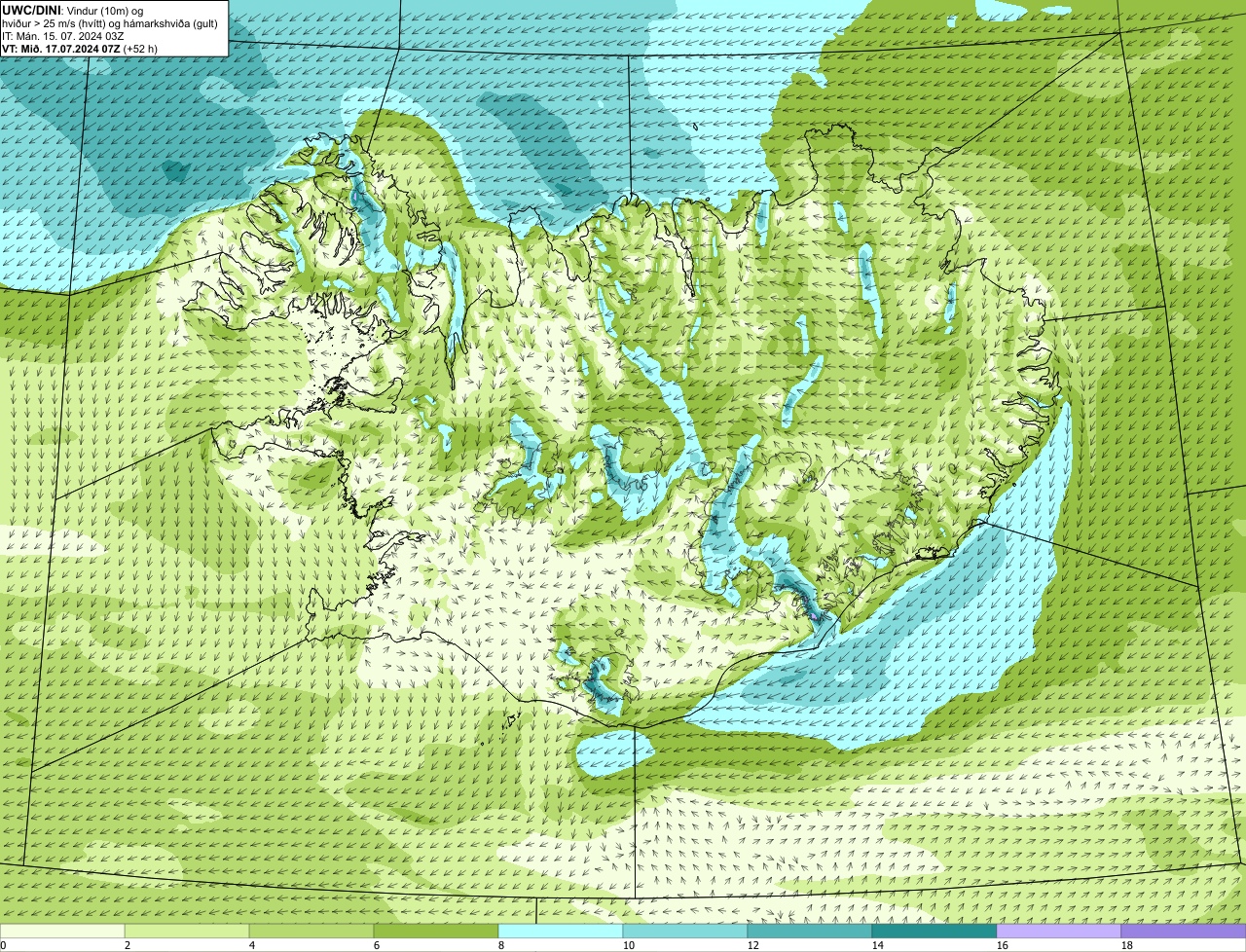Viewport: 1246px width, 952px height.
Task: Click the "6" label on the color scale
Action: [x=377, y=945]
